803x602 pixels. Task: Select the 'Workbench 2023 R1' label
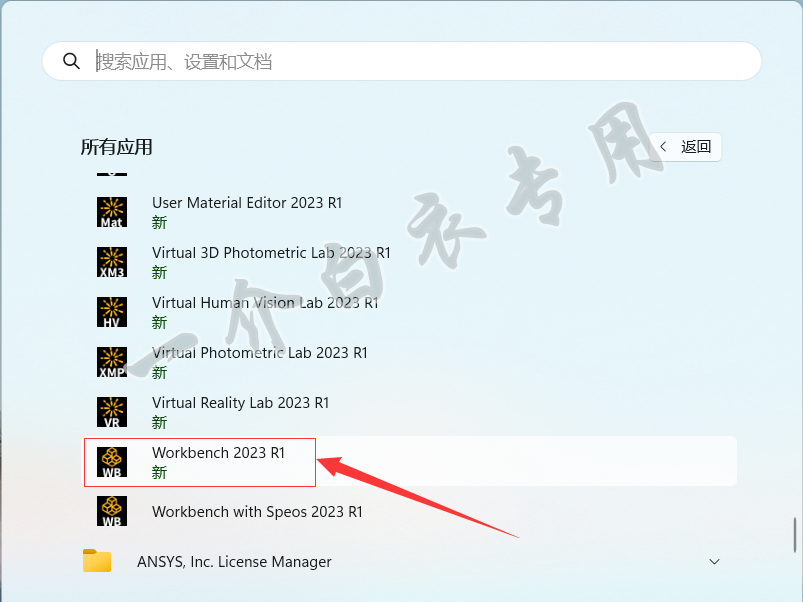click(218, 453)
